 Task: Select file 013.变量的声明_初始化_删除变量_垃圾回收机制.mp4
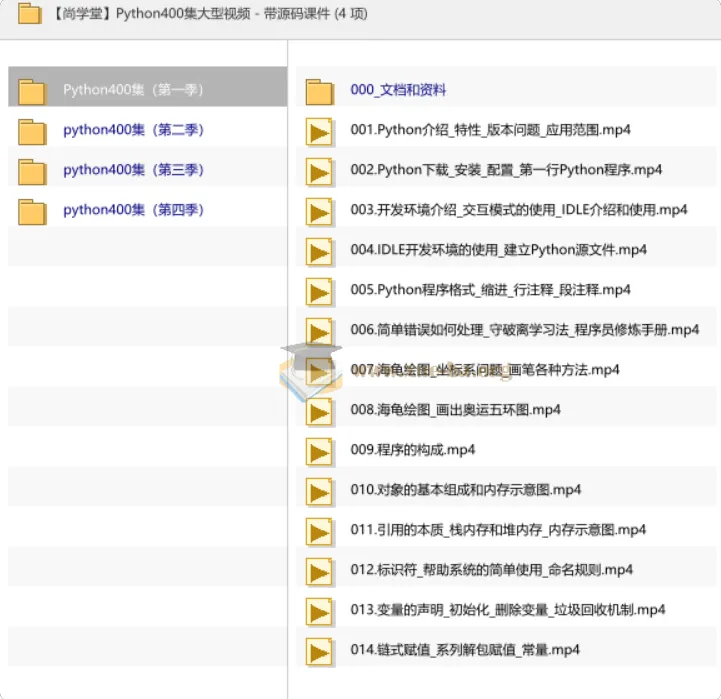point(508,610)
